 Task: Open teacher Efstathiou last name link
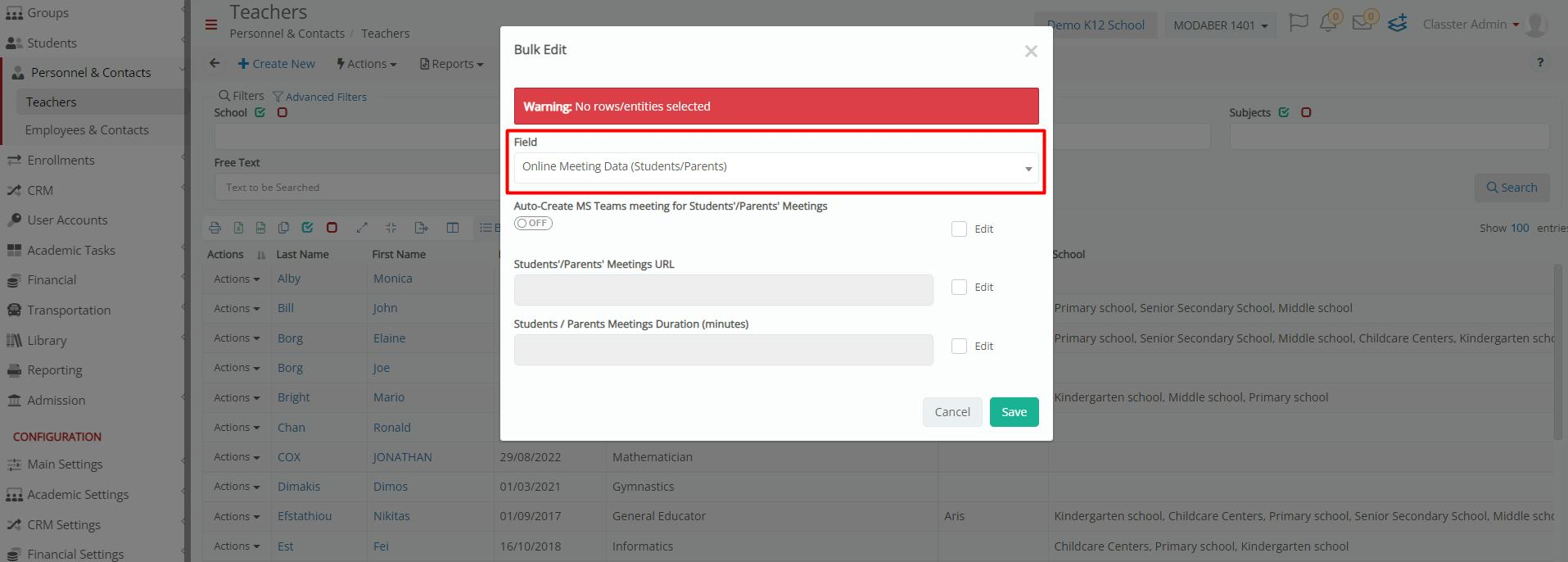(305, 516)
